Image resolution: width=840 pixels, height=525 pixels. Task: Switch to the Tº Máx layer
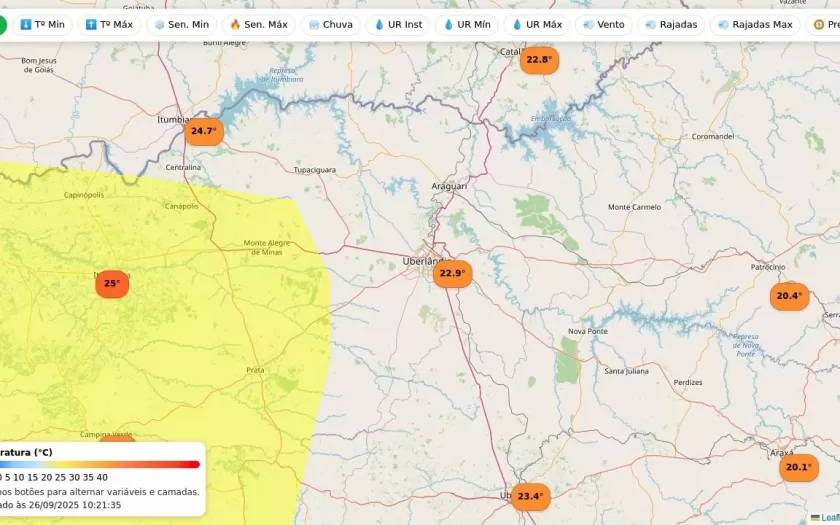(109, 24)
